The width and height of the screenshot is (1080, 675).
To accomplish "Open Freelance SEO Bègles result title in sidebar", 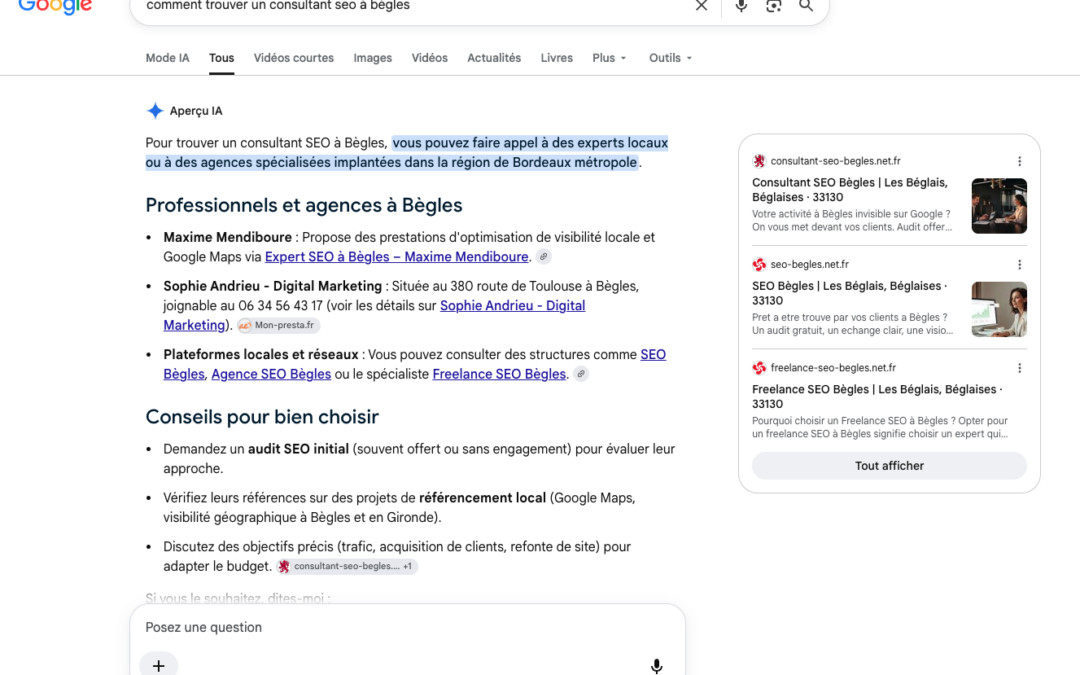I will pyautogui.click(x=878, y=396).
